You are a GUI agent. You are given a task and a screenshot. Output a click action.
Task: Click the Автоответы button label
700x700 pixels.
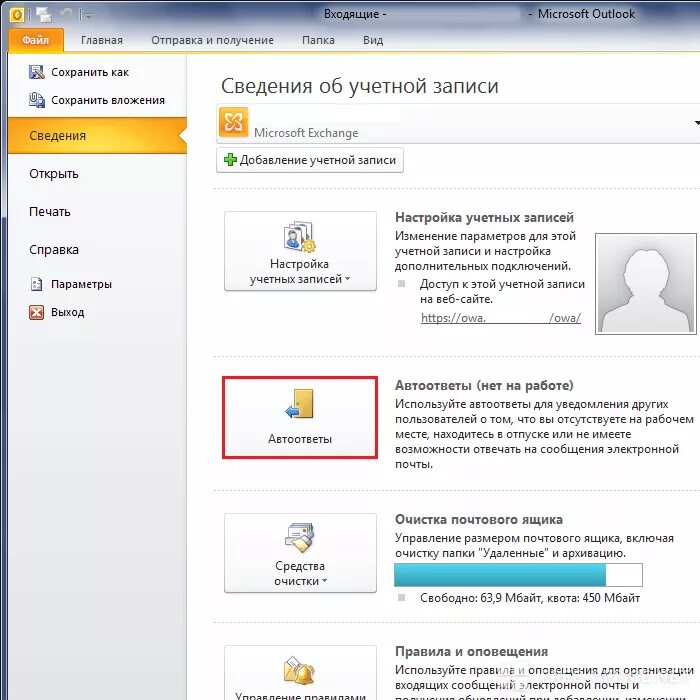point(300,439)
